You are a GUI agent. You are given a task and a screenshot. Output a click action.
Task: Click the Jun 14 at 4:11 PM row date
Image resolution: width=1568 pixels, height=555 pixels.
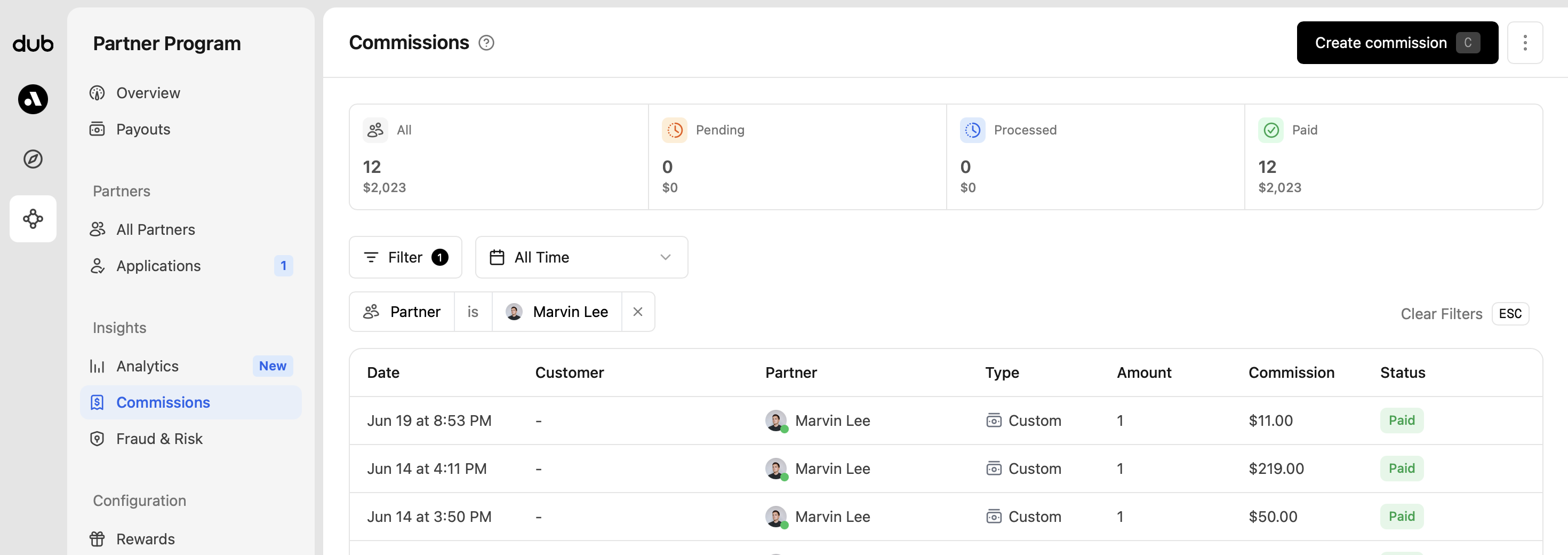[427, 469]
